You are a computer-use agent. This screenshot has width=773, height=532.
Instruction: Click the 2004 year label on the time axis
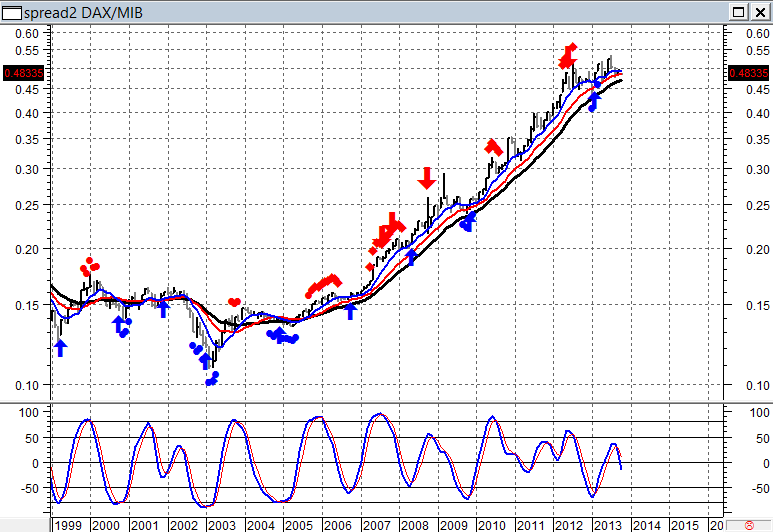click(261, 525)
